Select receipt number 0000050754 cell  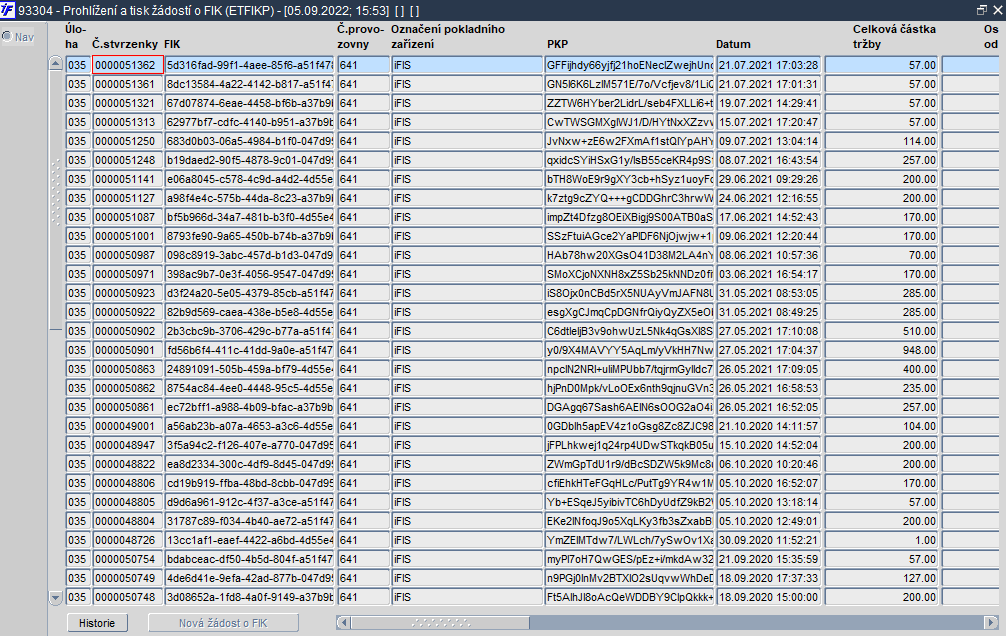coord(128,559)
